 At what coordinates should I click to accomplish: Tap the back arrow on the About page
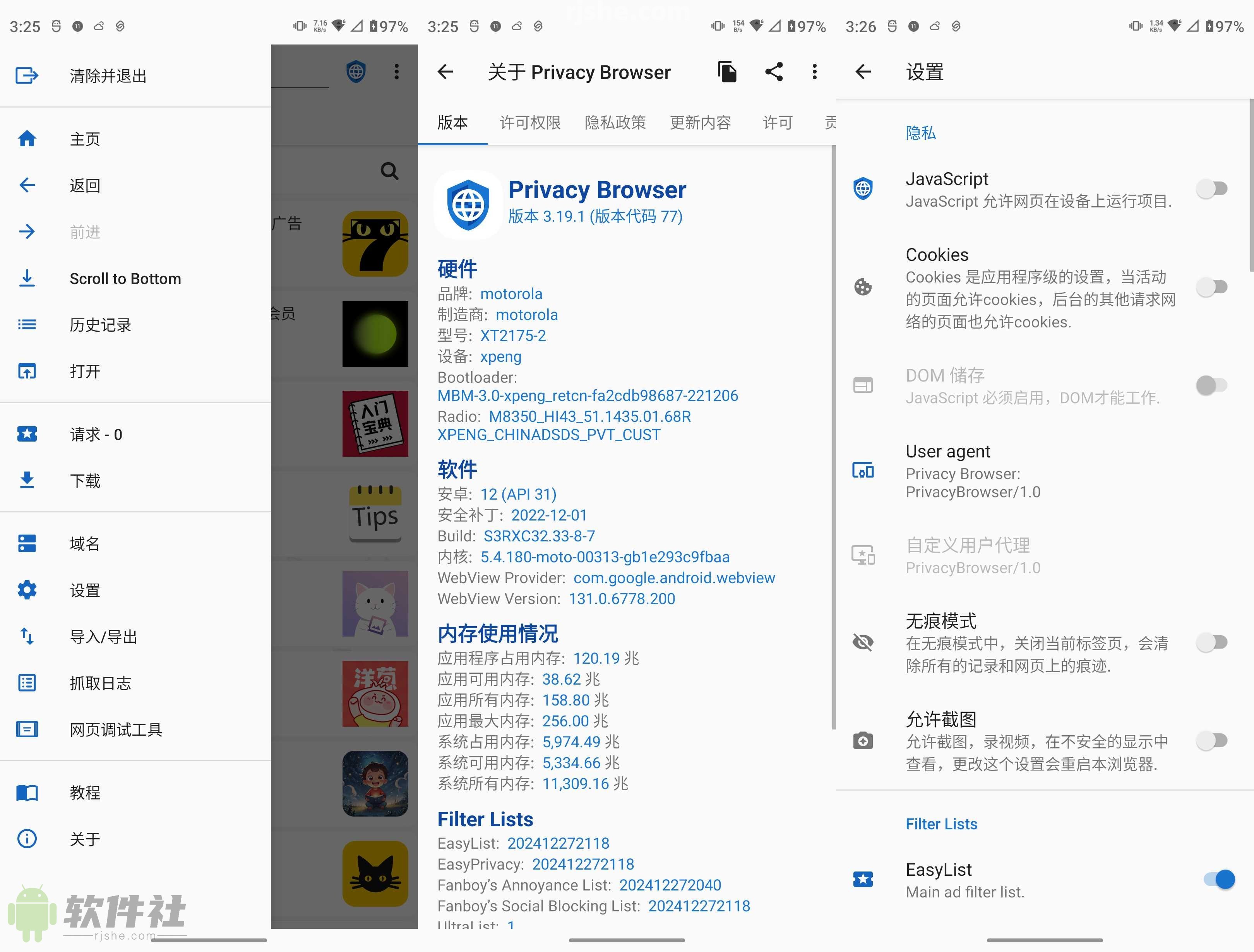[x=445, y=72]
